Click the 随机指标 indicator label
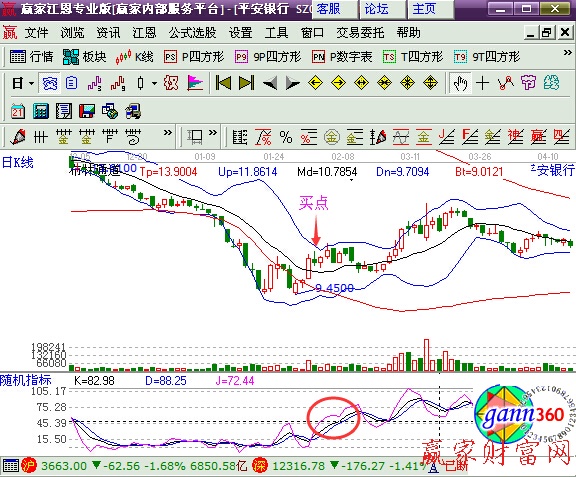 coord(26,380)
